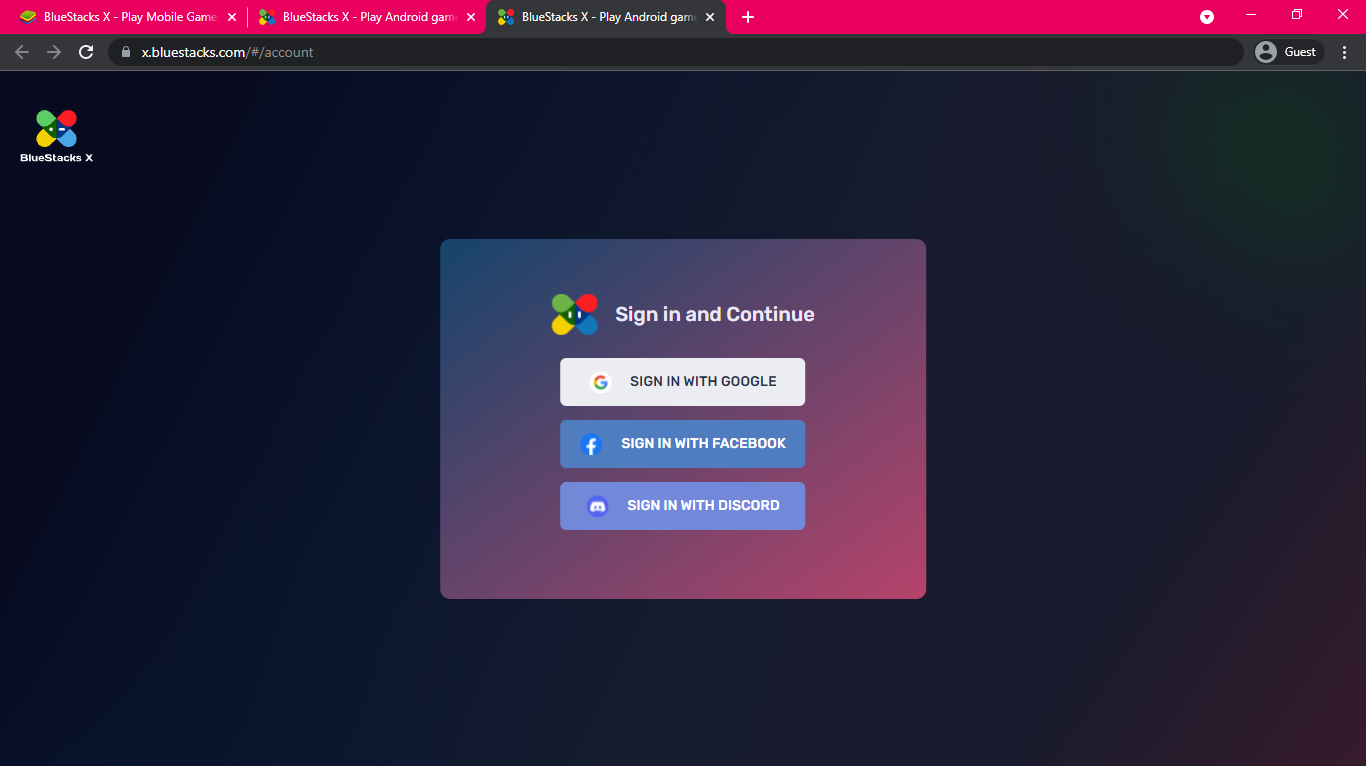Image resolution: width=1366 pixels, height=766 pixels.
Task: Restore down the browser window
Action: pos(1297,15)
